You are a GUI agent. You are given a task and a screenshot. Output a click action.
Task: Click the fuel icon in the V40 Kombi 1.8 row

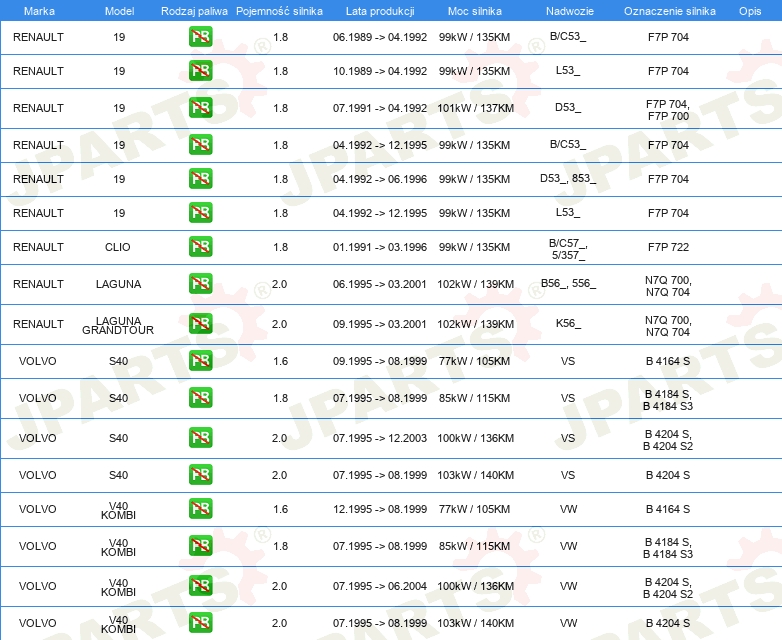pos(200,546)
